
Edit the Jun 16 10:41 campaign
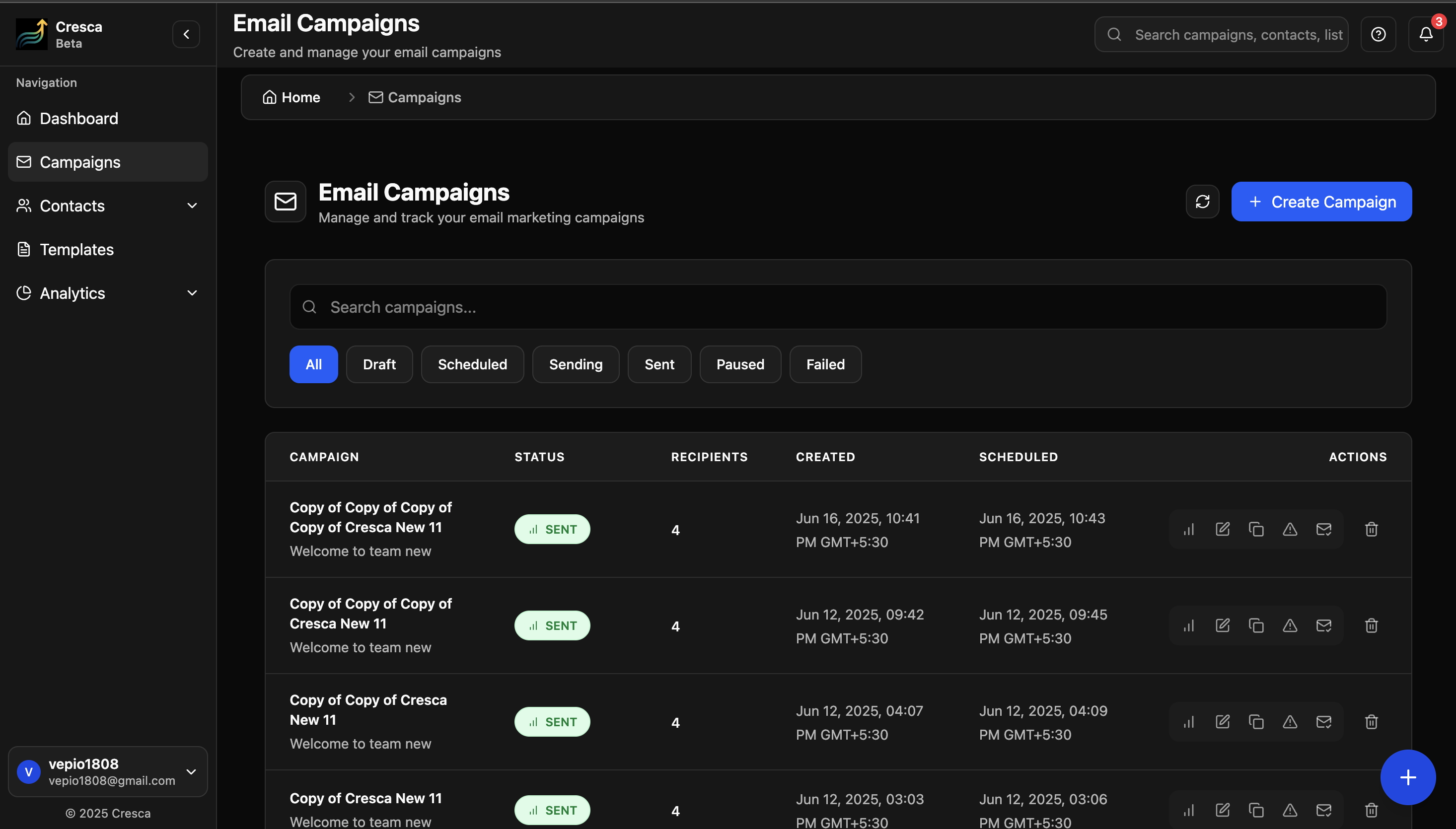(1222, 530)
